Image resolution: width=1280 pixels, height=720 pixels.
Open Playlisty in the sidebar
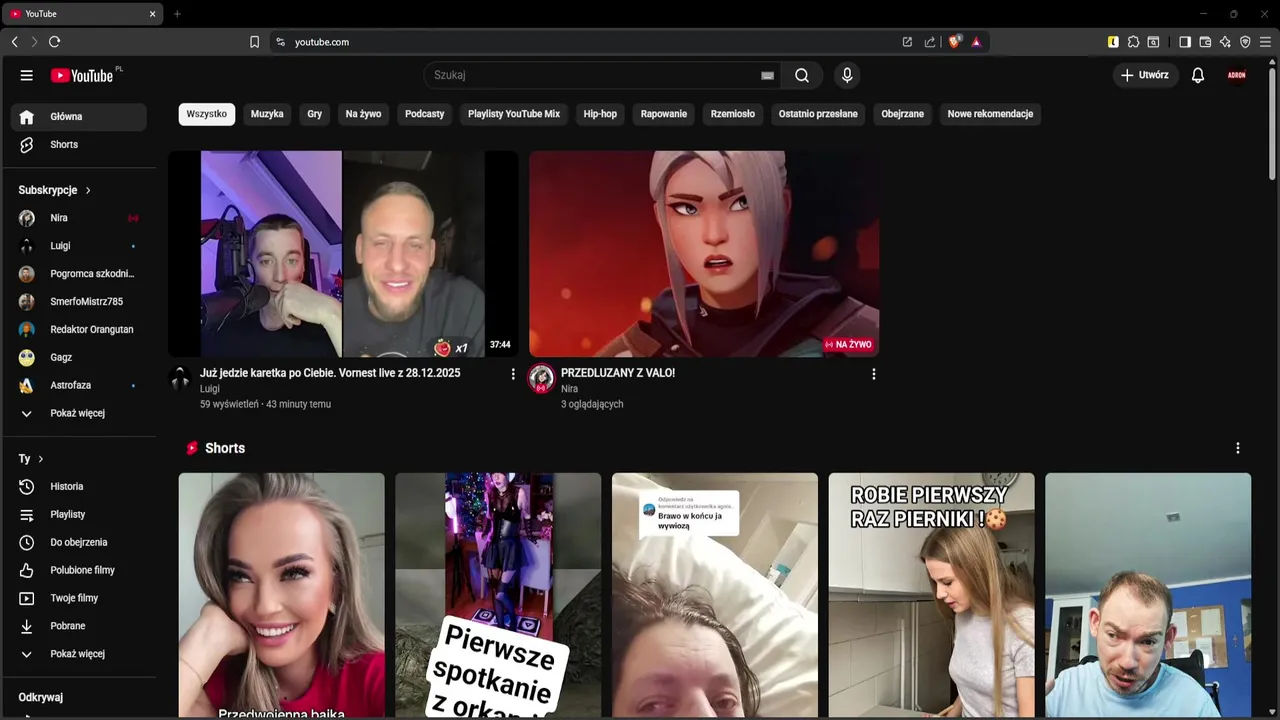tap(79, 515)
